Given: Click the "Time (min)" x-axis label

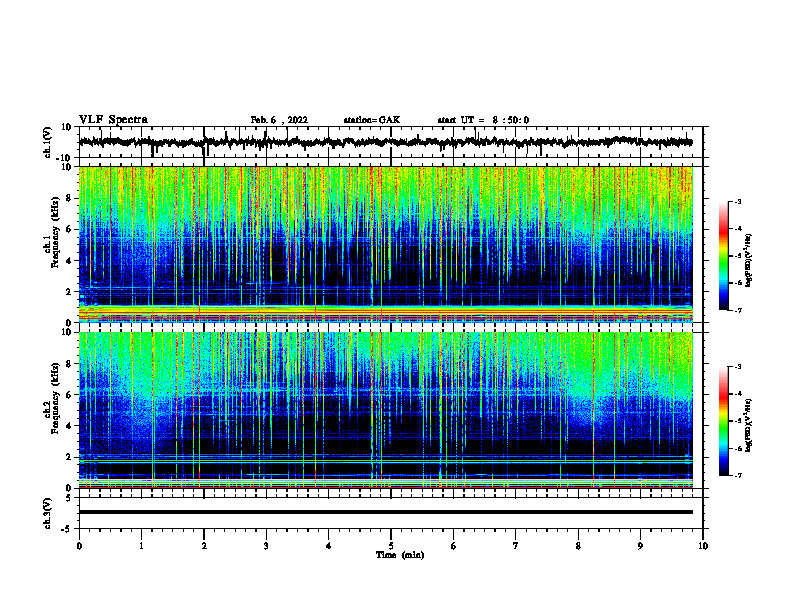Looking at the screenshot, I should [400, 555].
